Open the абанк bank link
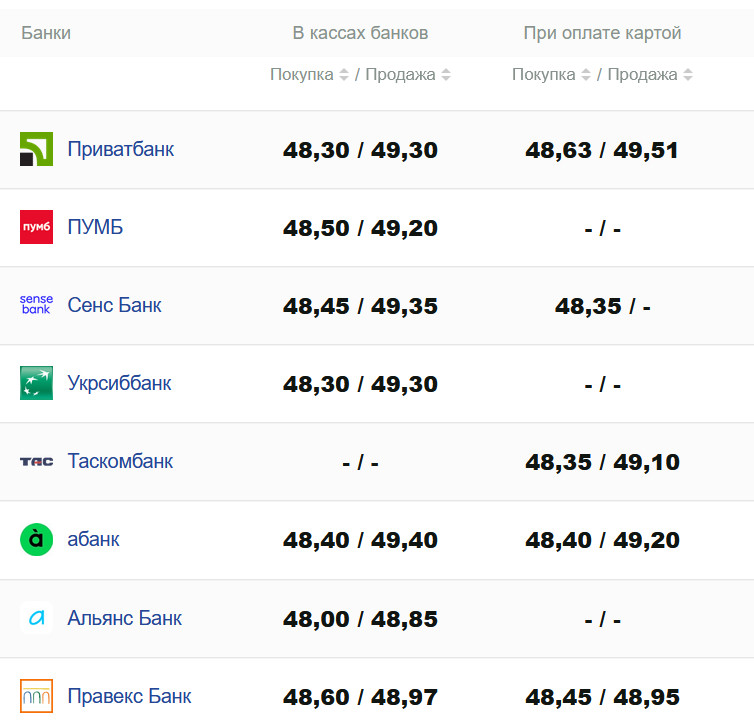754x728 pixels. pyautogui.click(x=93, y=539)
